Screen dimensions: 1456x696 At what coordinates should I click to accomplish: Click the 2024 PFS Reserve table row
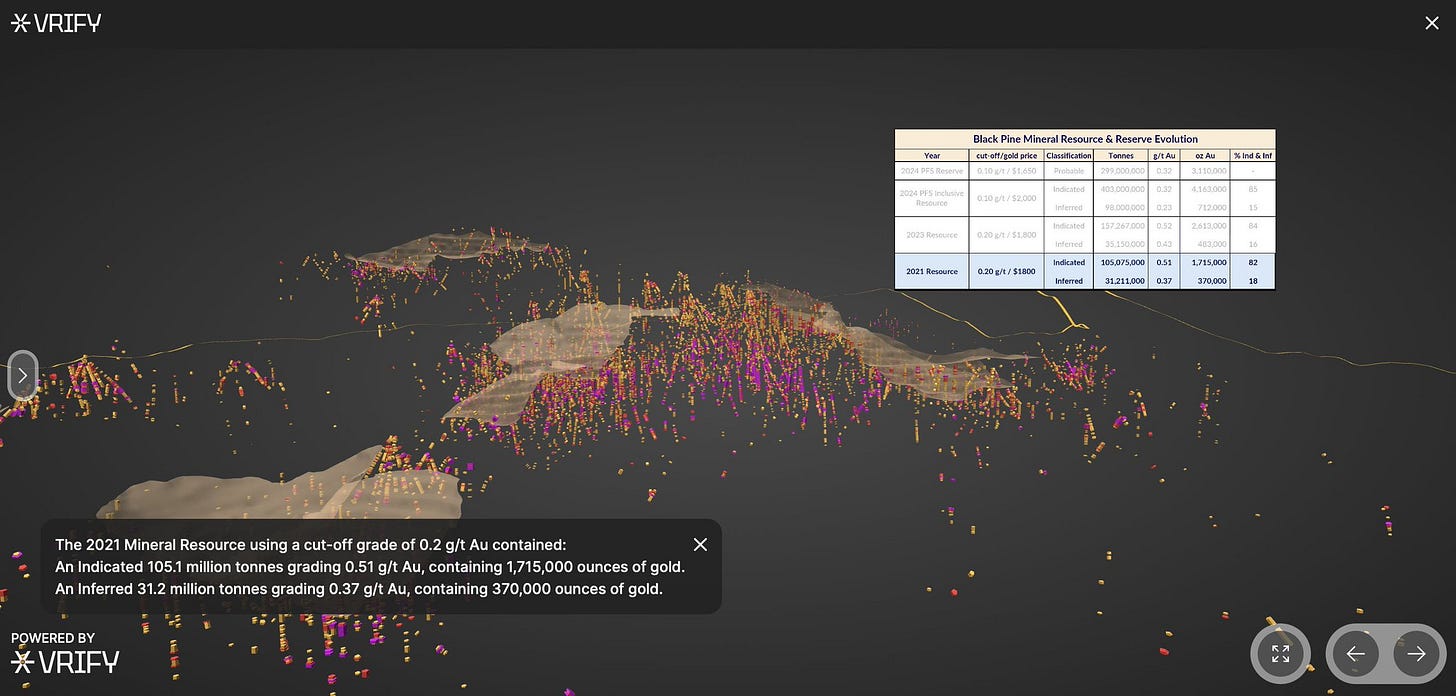[x=932, y=171]
